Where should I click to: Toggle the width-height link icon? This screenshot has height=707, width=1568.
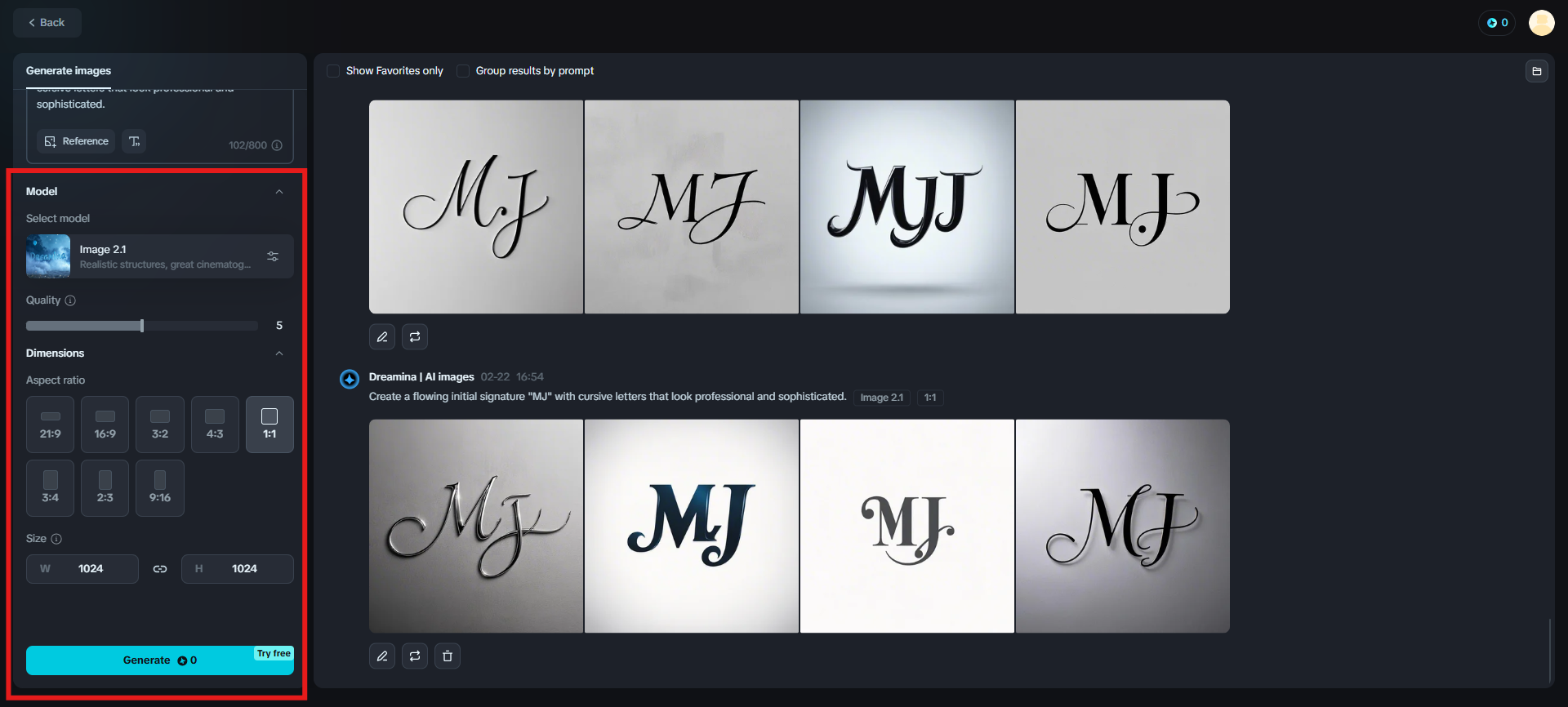[160, 569]
